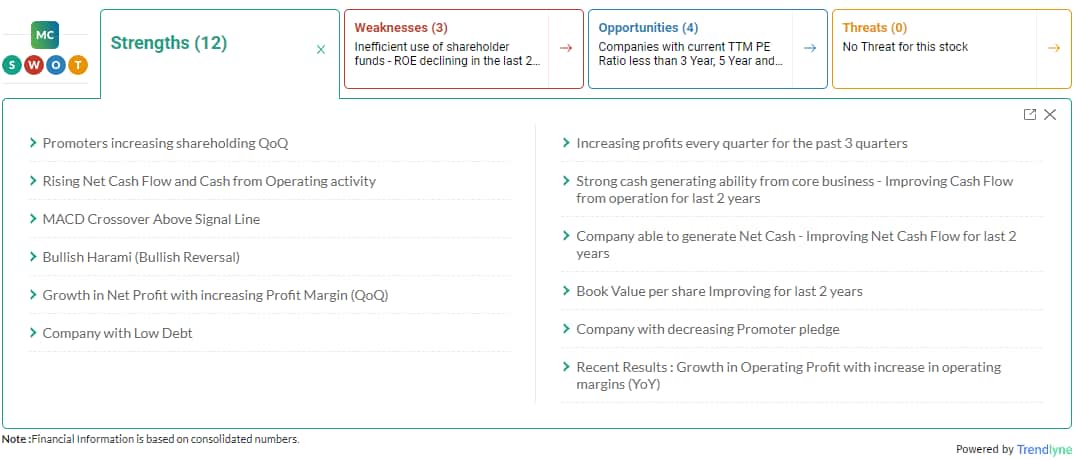
Task: Open the SWOT panel in a new window
Action: click(1030, 115)
